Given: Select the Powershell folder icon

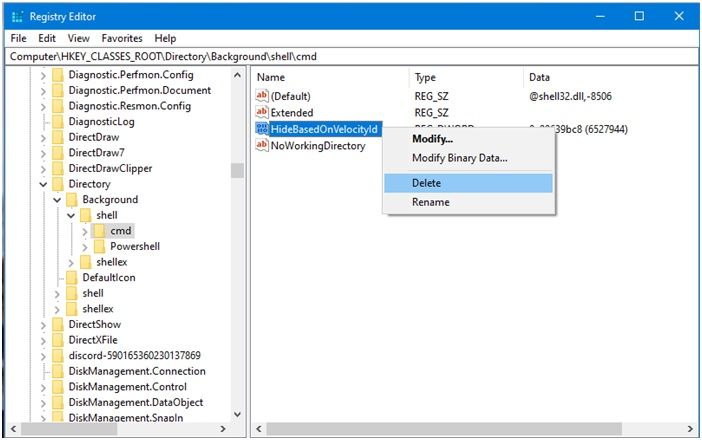Looking at the screenshot, I should click(100, 246).
